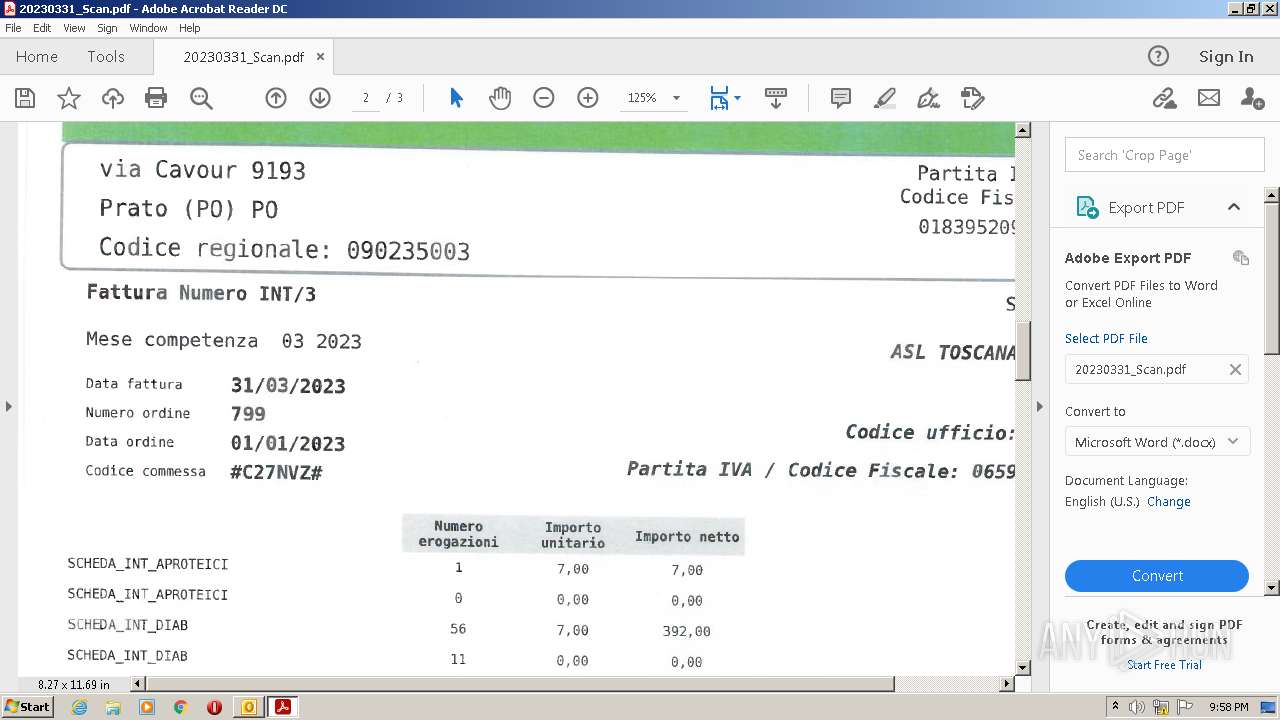Click the Change document language link

1169,502
